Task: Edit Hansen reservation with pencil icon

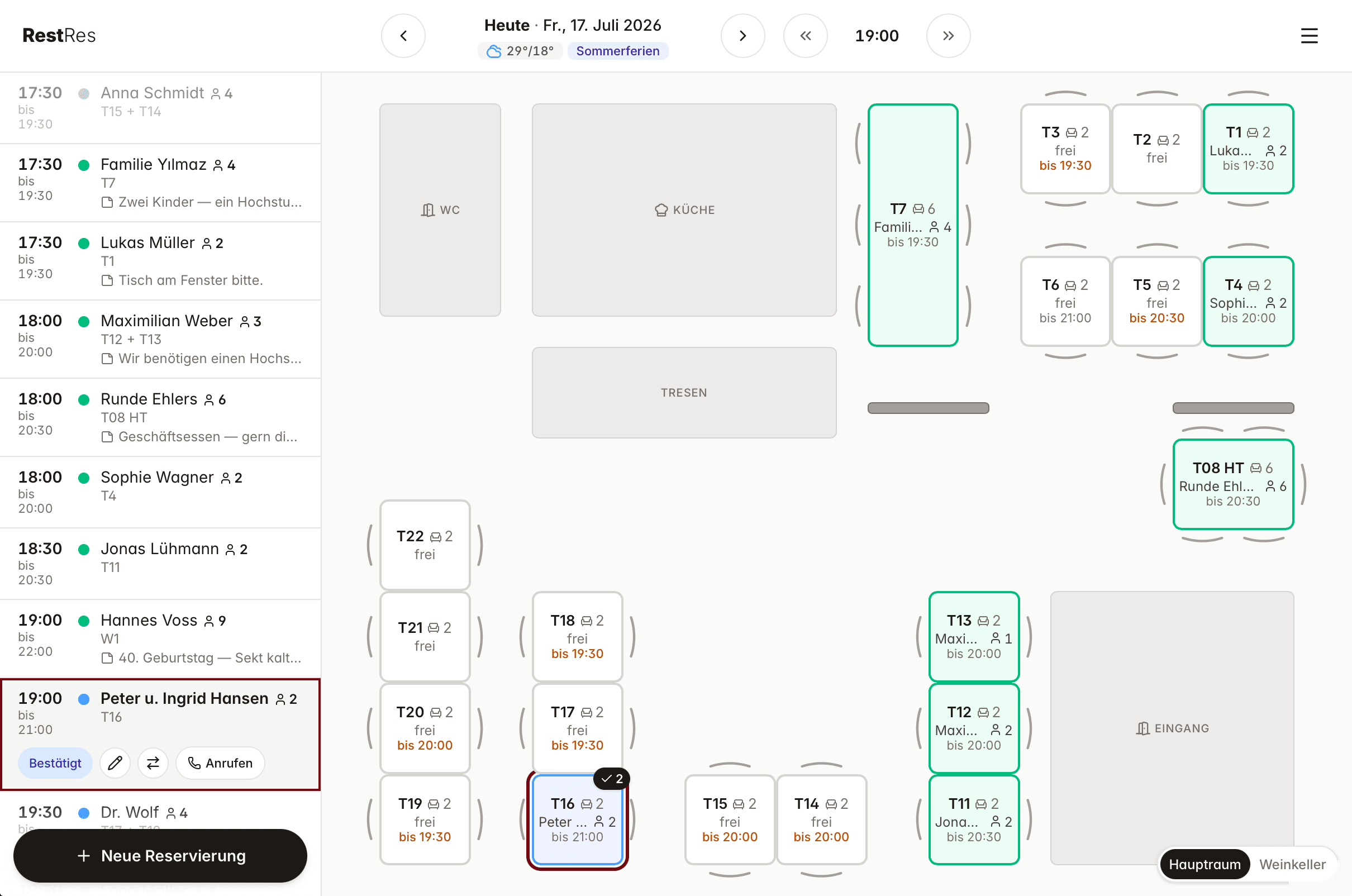Action: click(x=115, y=763)
